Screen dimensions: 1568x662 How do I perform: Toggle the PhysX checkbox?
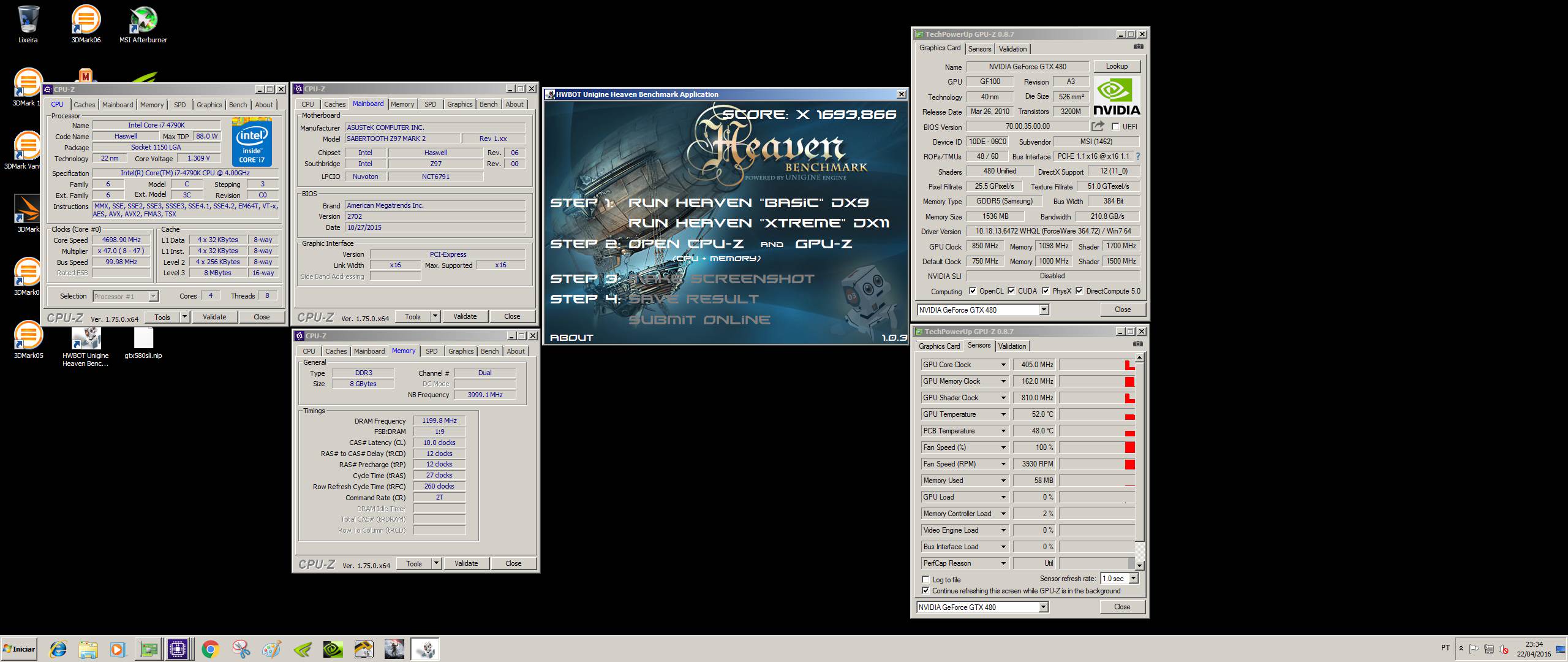pyautogui.click(x=1046, y=291)
